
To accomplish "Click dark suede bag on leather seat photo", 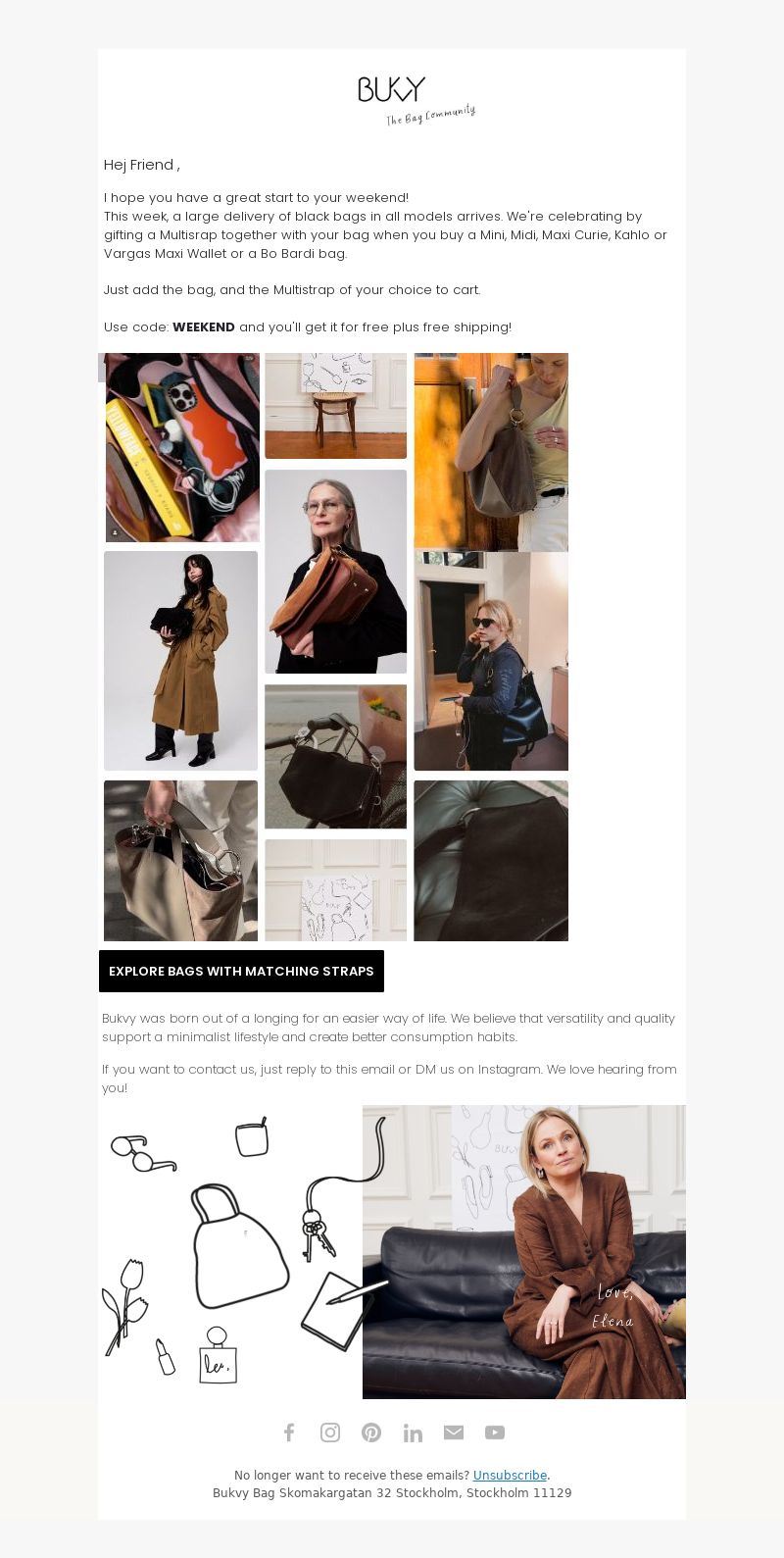I will click(x=491, y=861).
